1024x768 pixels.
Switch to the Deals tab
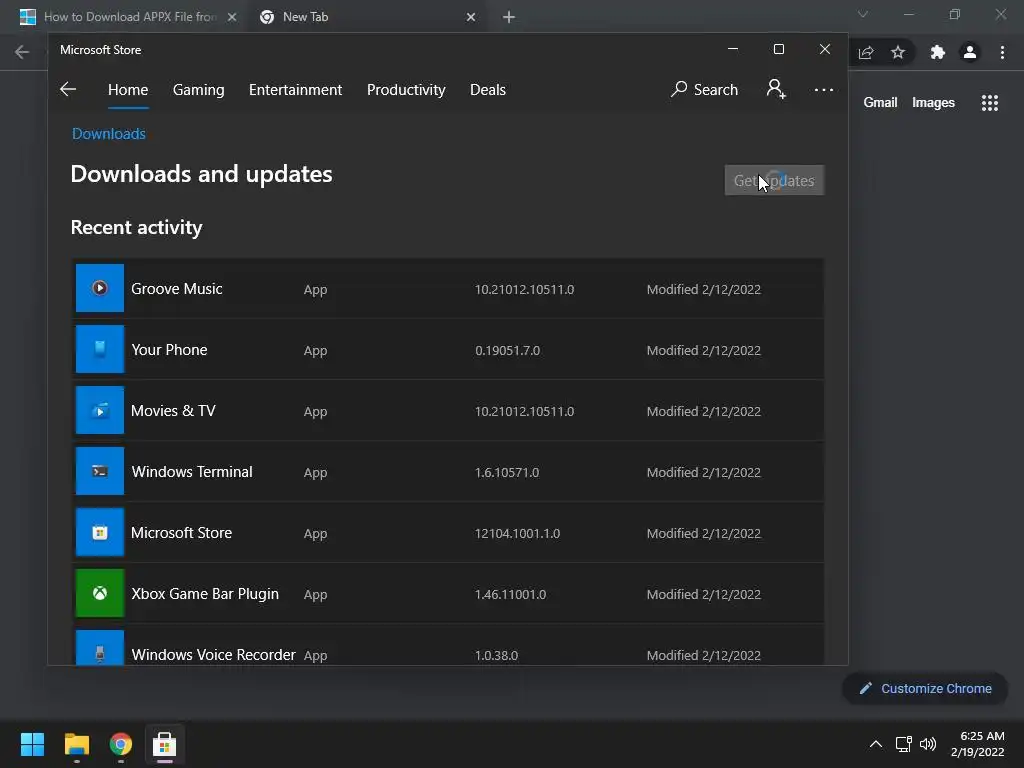pos(488,89)
